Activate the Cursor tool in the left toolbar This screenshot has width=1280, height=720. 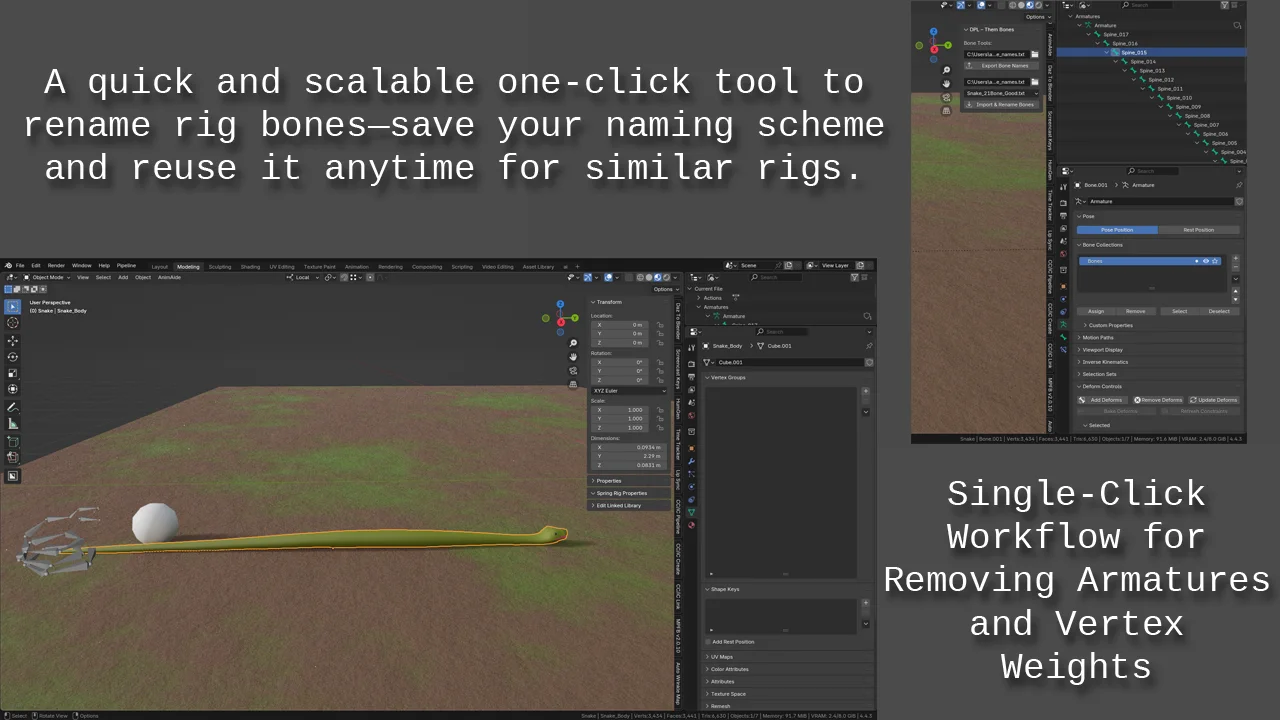[x=13, y=323]
